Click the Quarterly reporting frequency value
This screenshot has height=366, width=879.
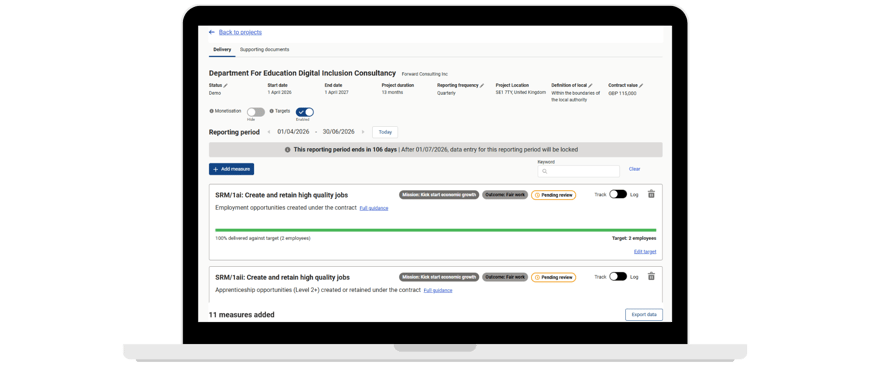[x=446, y=93]
